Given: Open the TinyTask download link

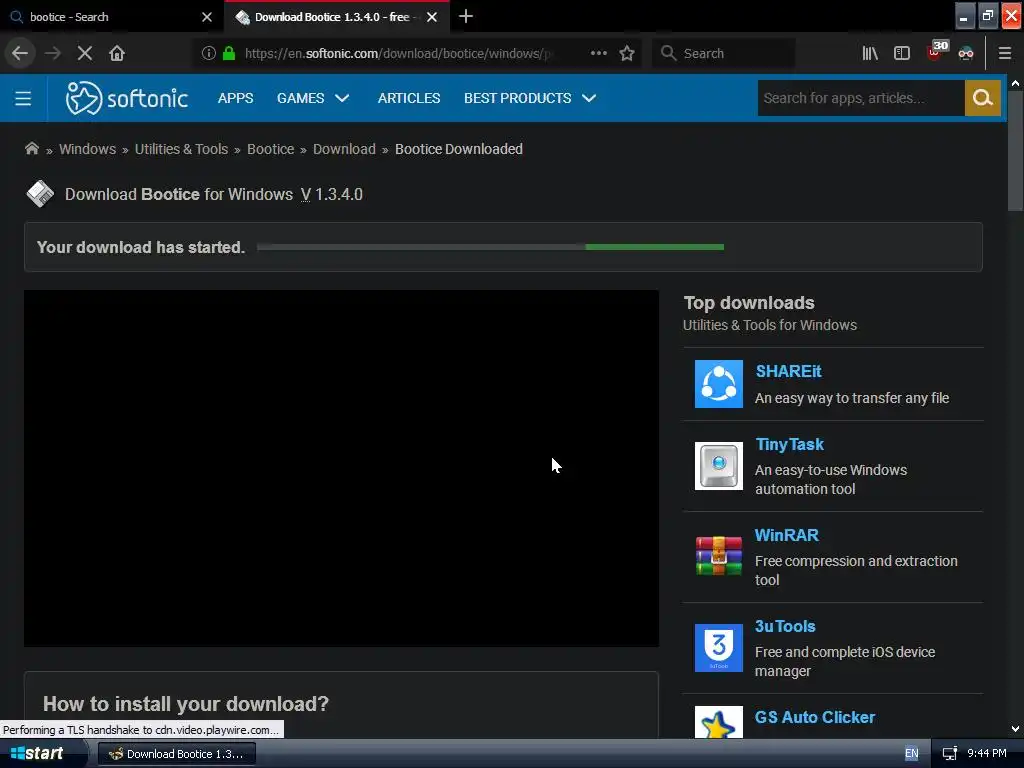Looking at the screenshot, I should pyautogui.click(x=790, y=444).
